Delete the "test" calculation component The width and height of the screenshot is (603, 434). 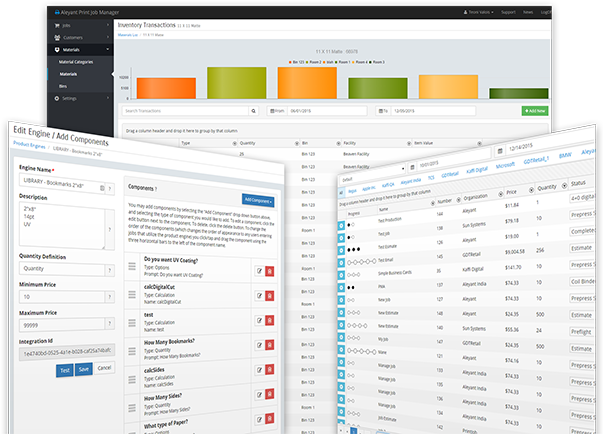[270, 320]
